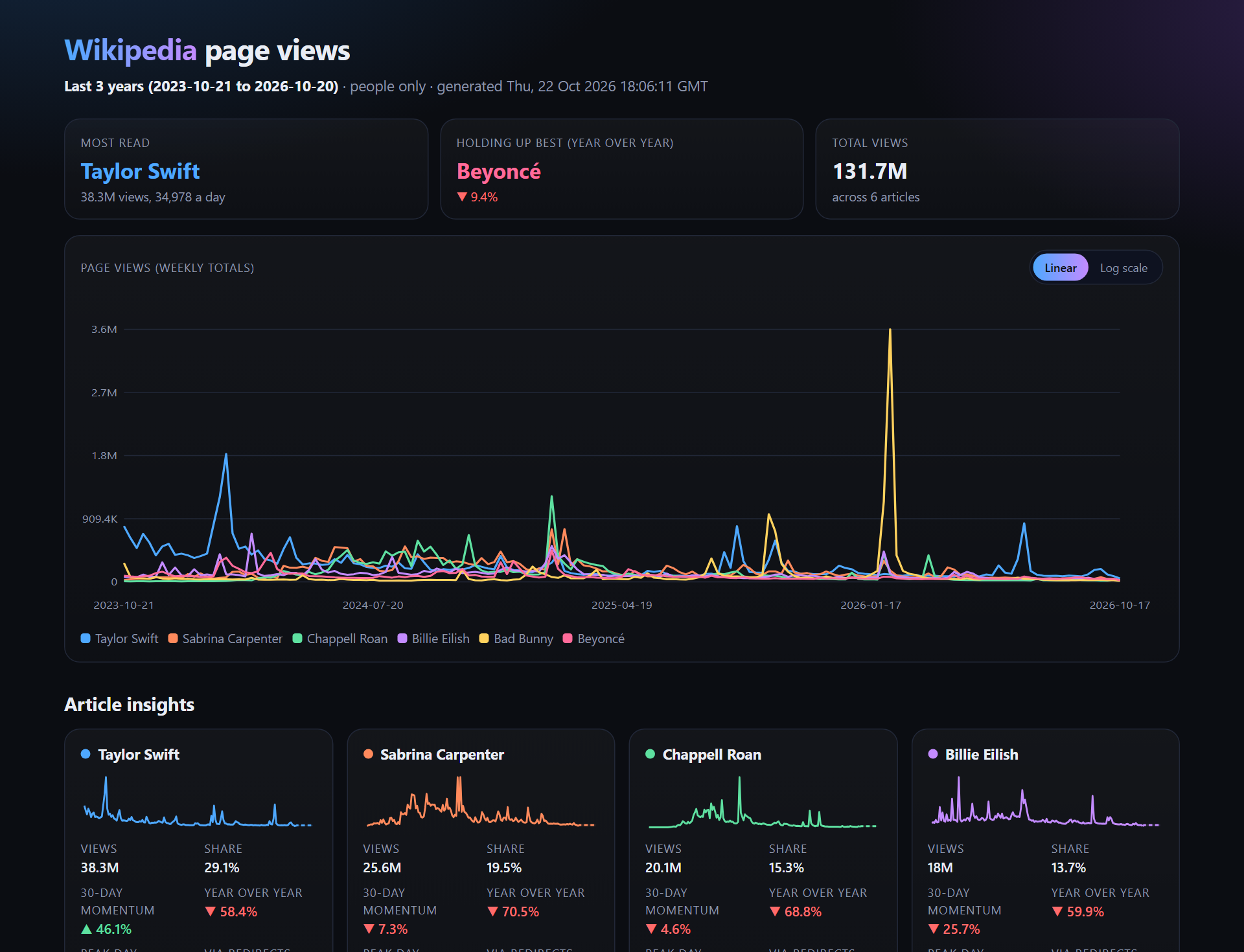The image size is (1244, 952).
Task: Click Sabrina Carpenter's 70.5% year over year value
Action: pos(513,911)
